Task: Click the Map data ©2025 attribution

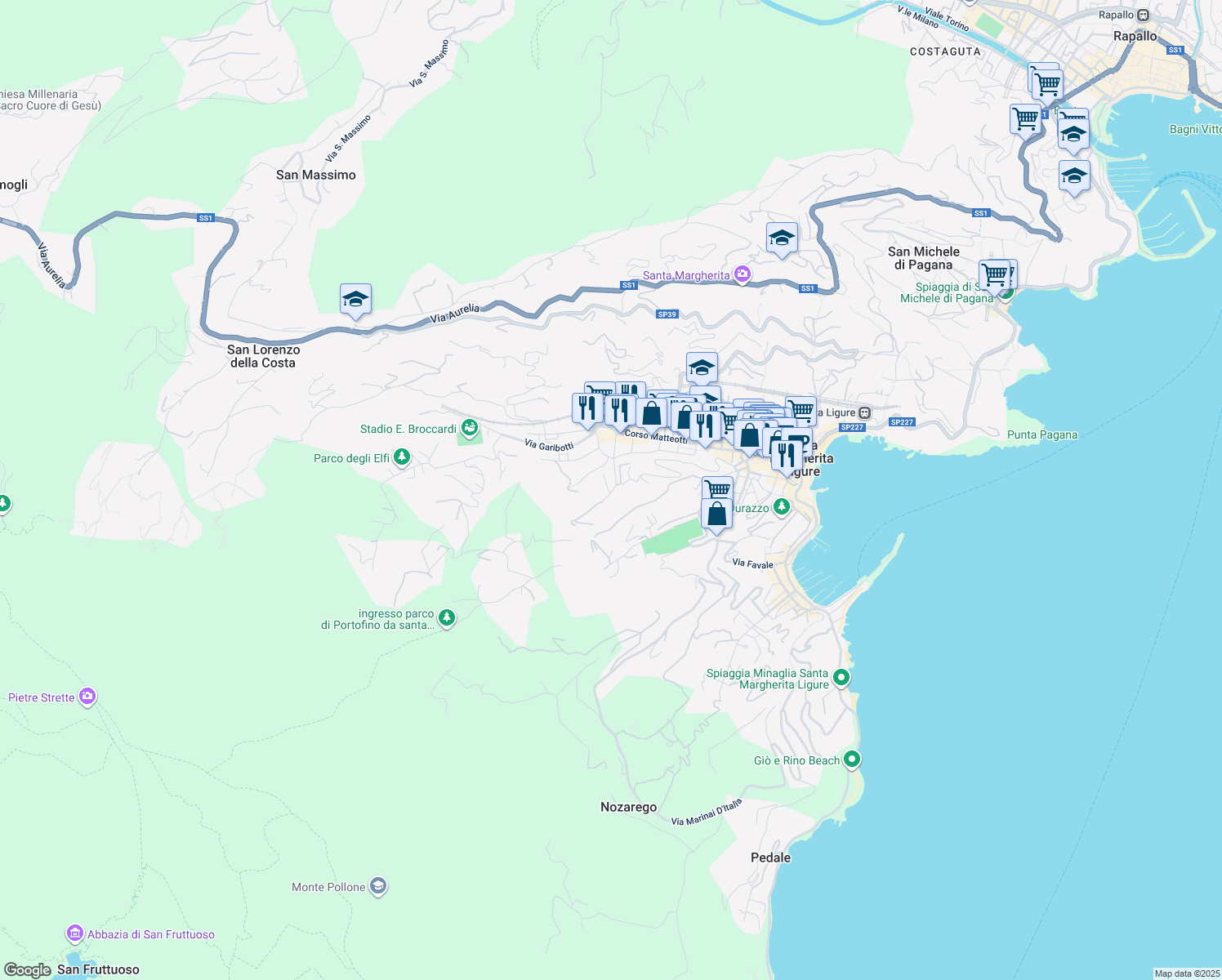Action: [x=1187, y=973]
